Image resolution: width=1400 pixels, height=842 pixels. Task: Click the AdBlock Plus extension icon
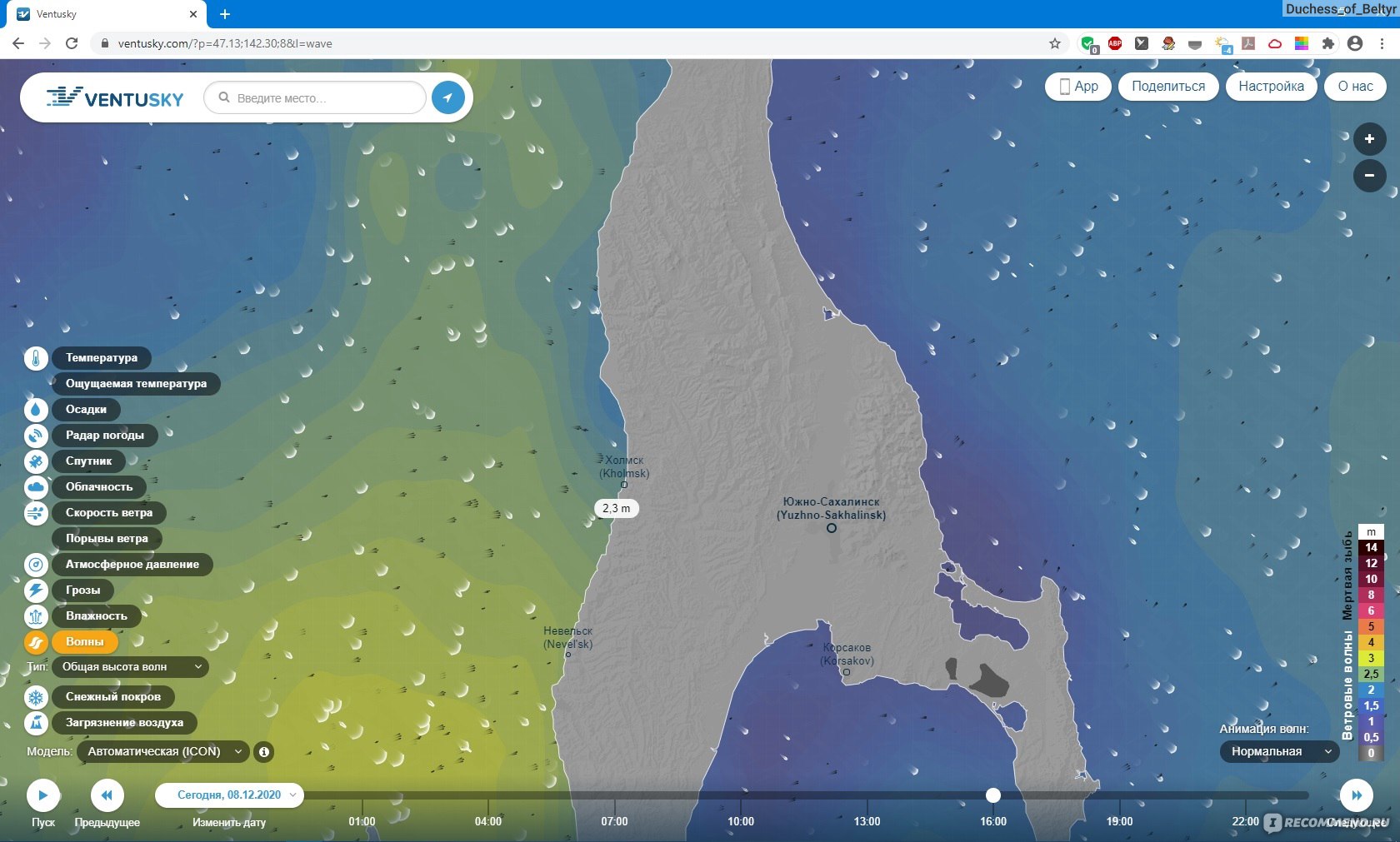click(1115, 43)
